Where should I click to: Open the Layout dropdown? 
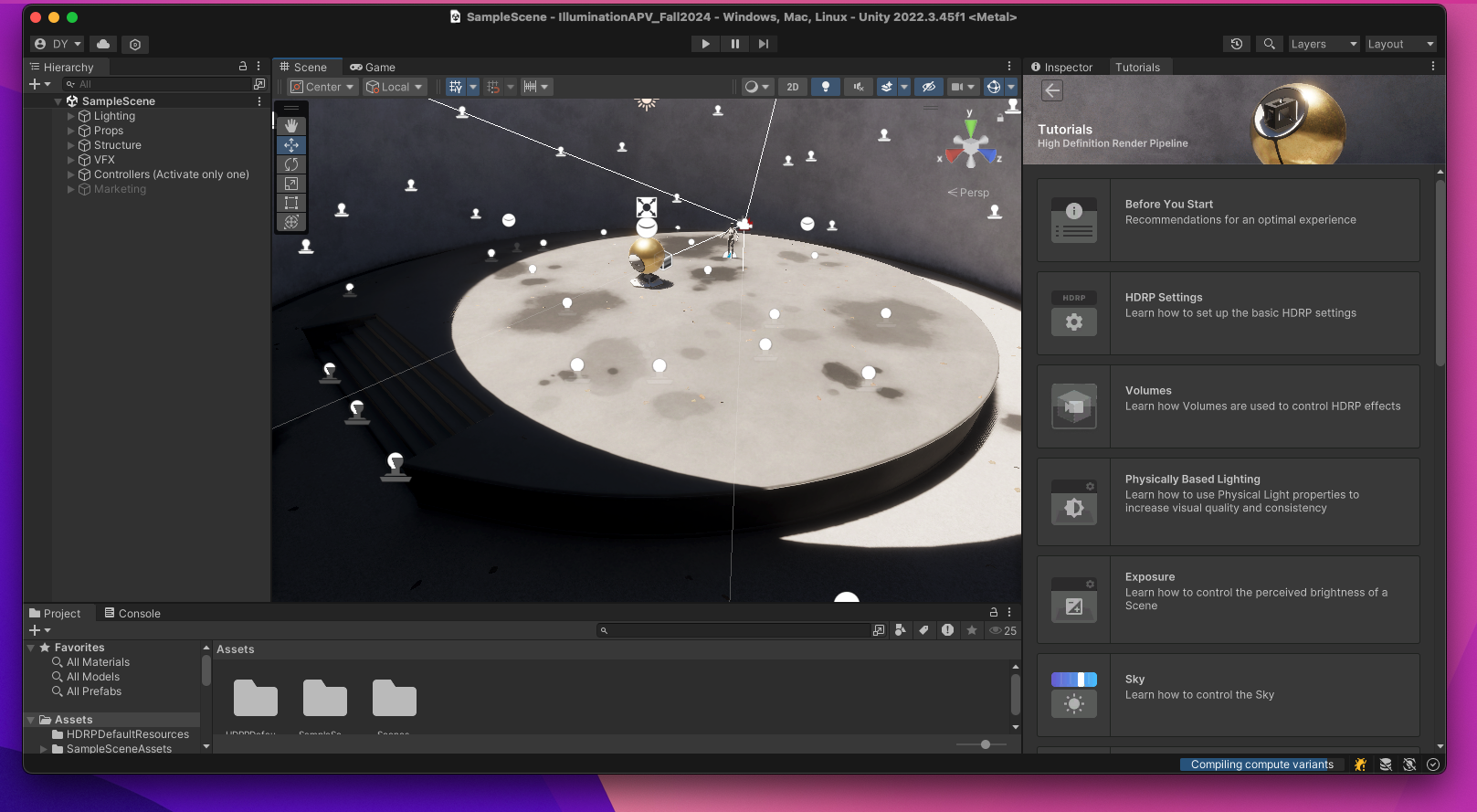[x=1401, y=44]
